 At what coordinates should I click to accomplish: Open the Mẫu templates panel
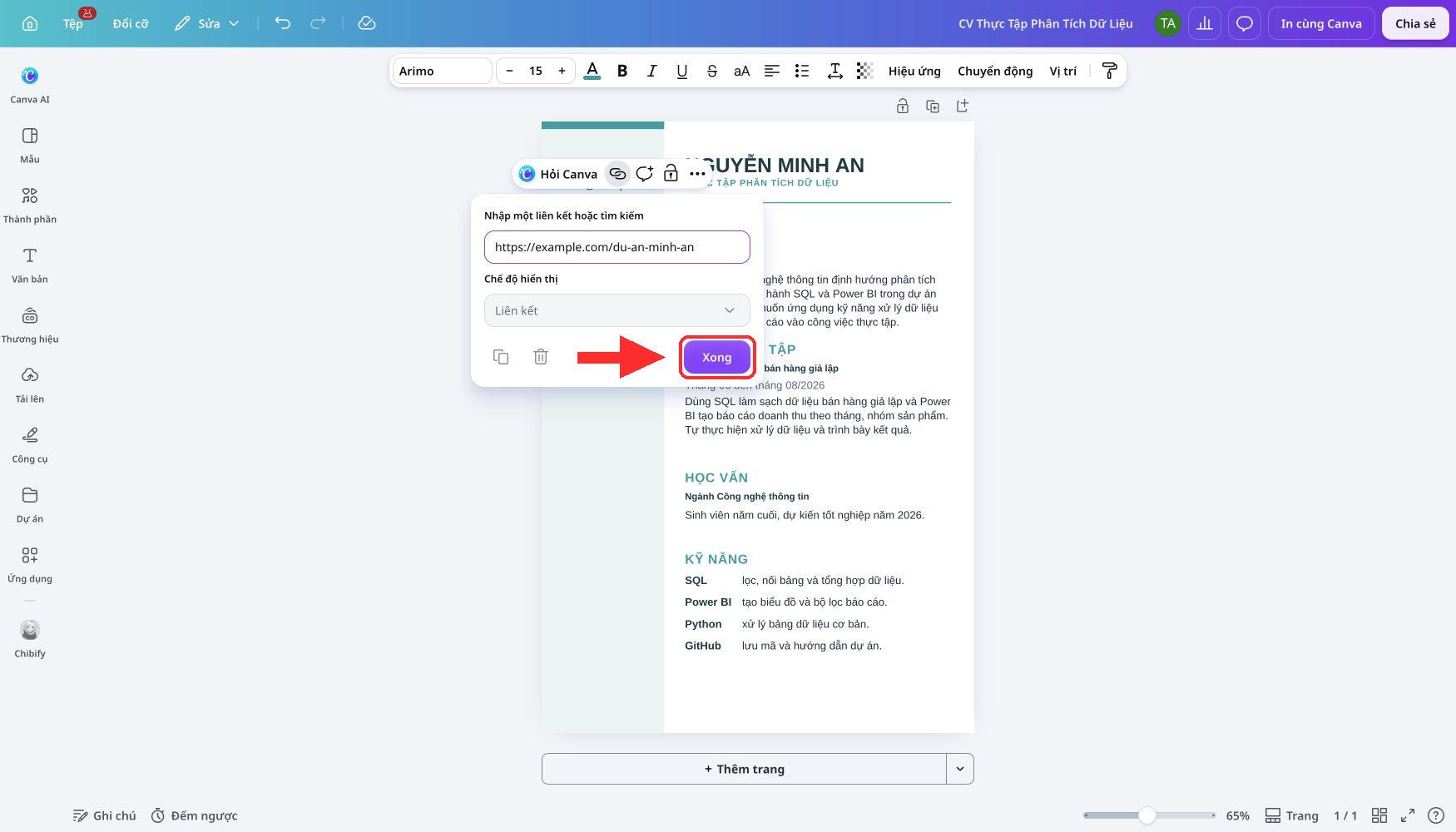[30, 146]
